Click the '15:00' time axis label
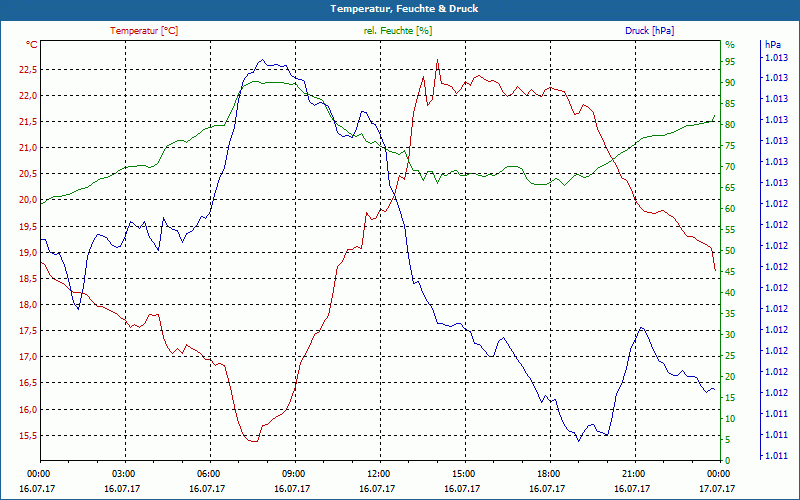 (x=463, y=474)
